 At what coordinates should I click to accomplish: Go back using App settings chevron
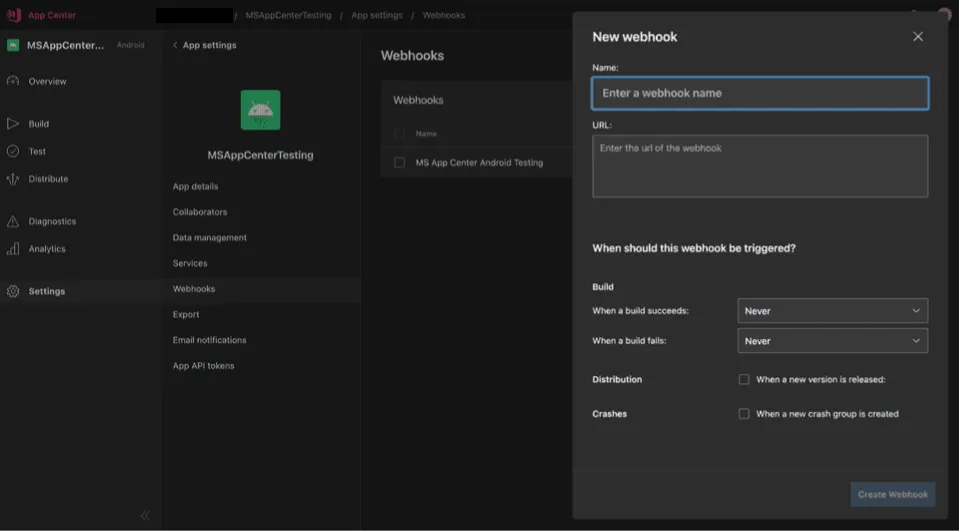click(175, 45)
